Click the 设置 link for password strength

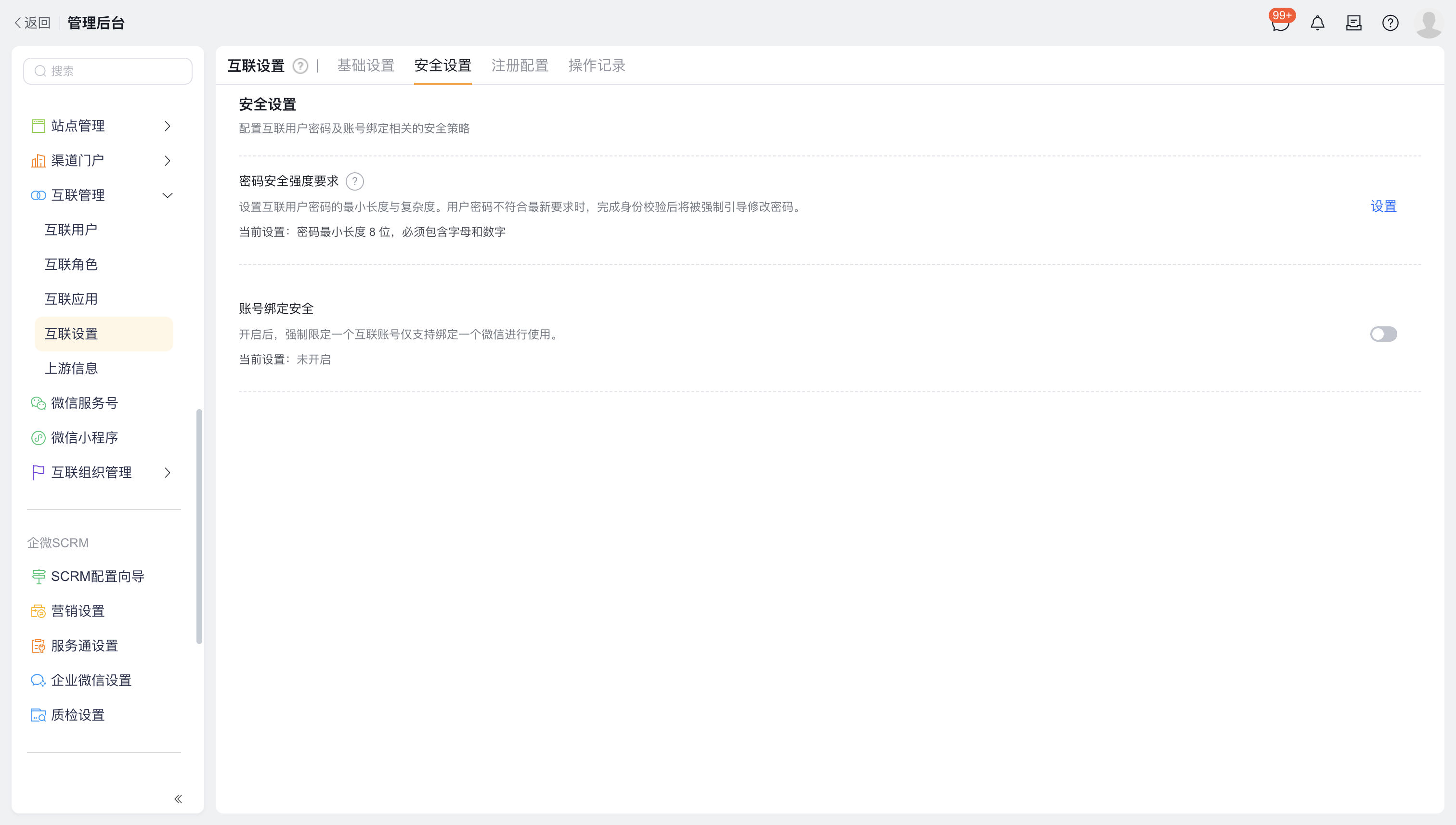click(x=1383, y=207)
